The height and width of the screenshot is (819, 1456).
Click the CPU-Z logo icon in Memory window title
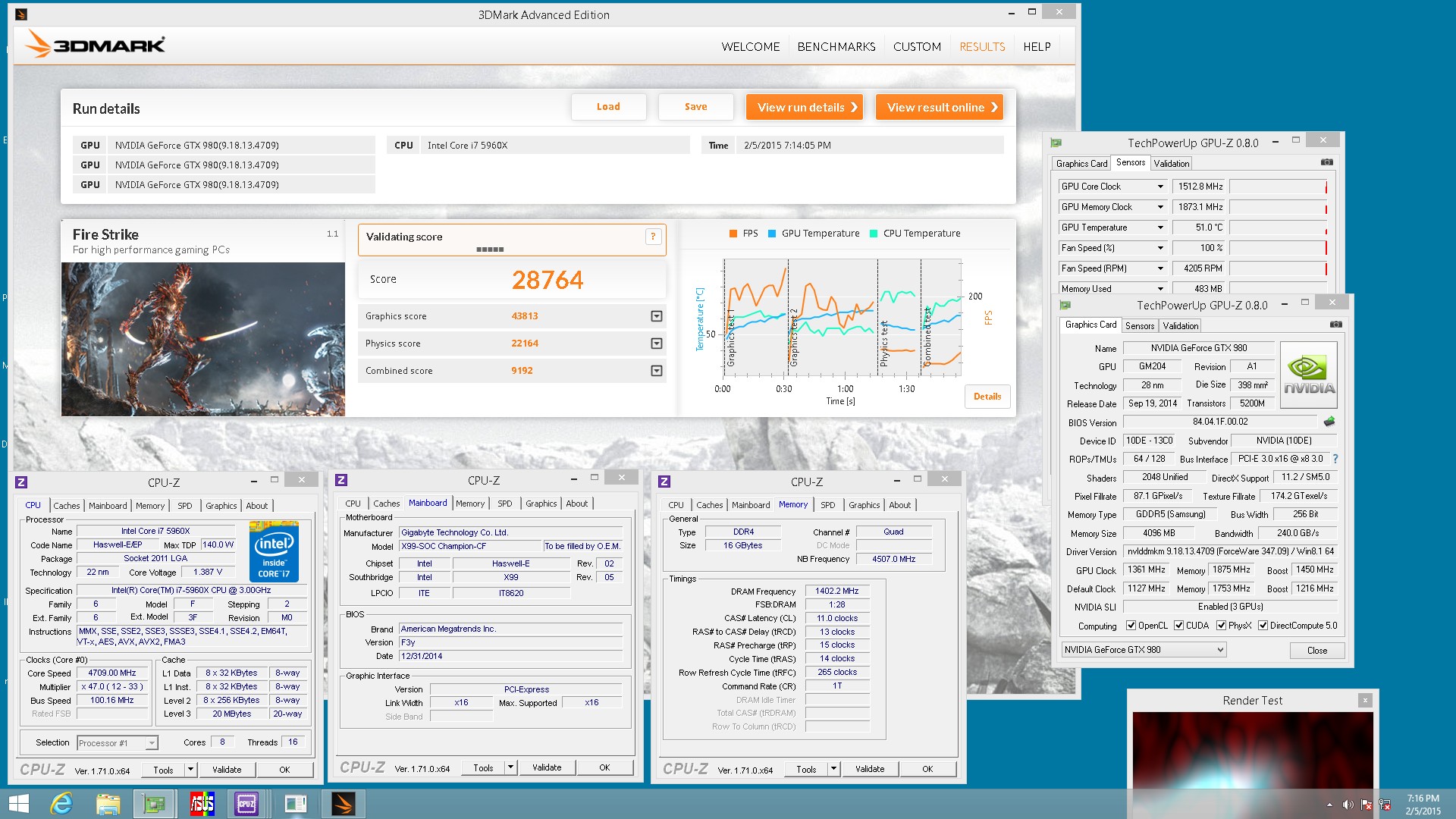(x=664, y=482)
